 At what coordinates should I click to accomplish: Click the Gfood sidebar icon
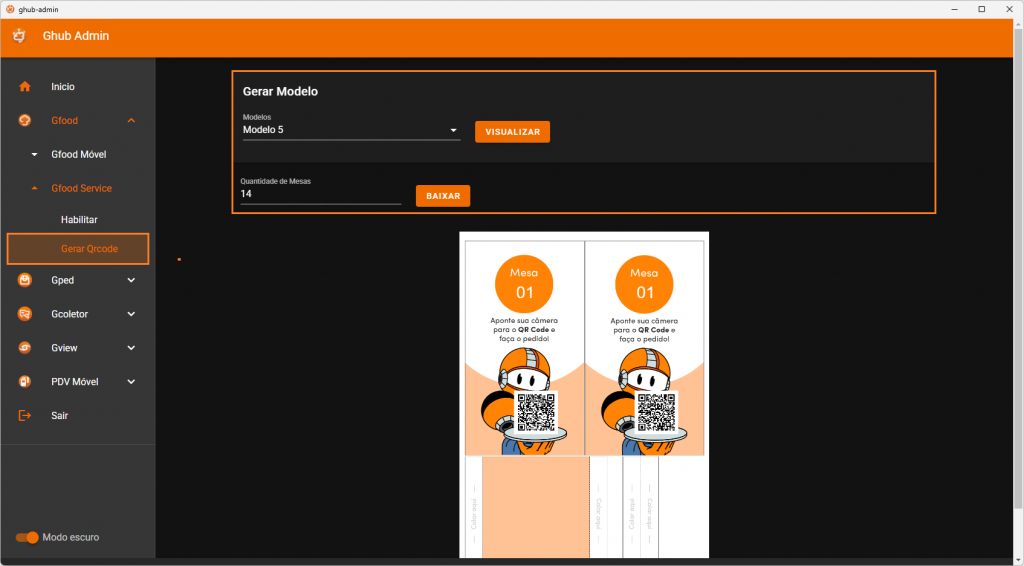(25, 121)
